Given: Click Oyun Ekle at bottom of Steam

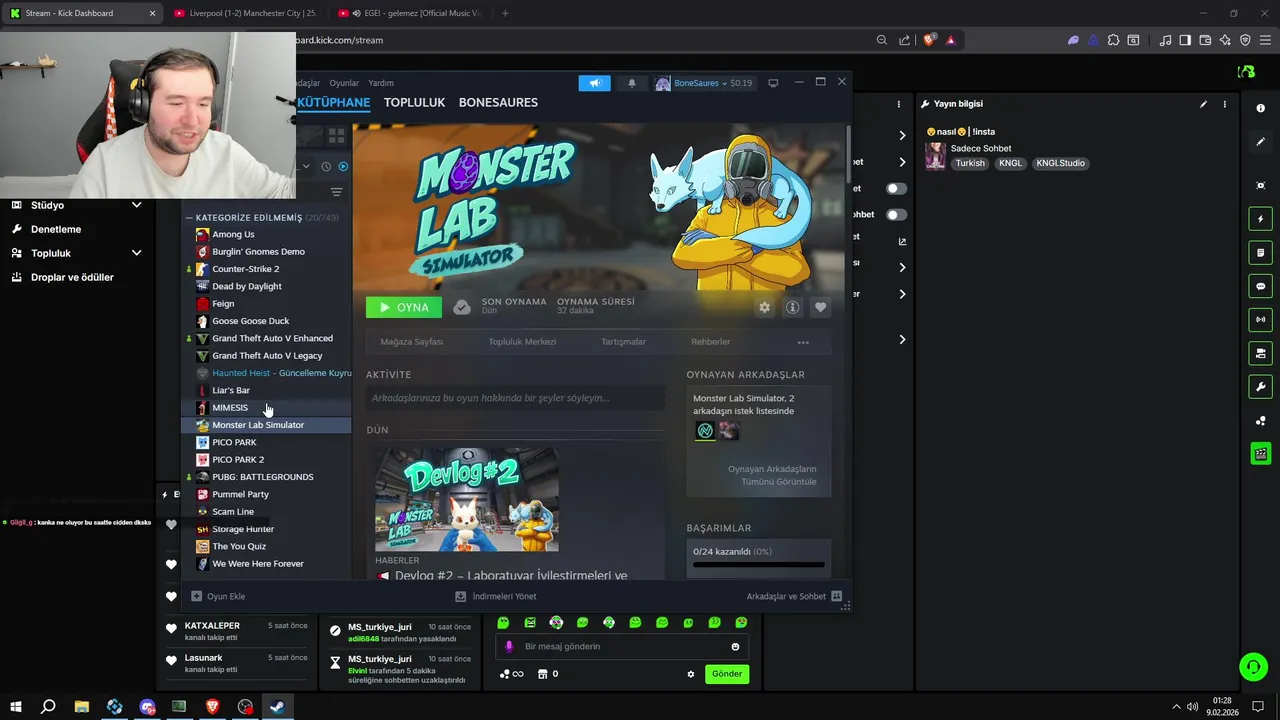Looking at the screenshot, I should [x=217, y=596].
